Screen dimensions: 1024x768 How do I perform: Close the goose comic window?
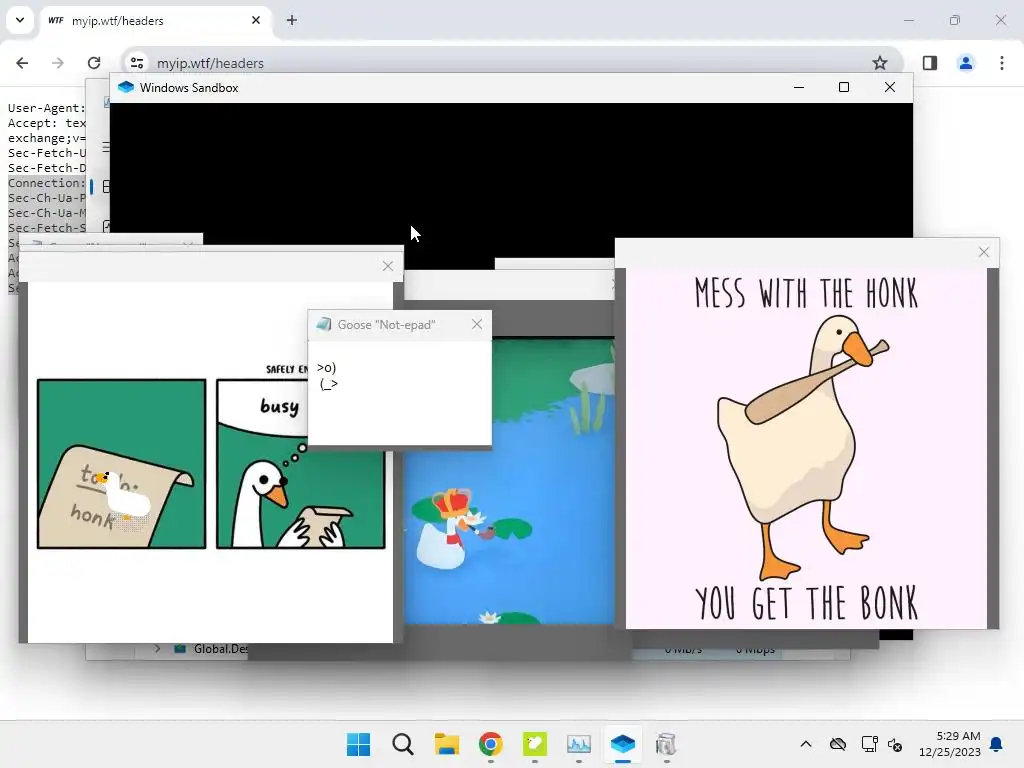point(388,266)
